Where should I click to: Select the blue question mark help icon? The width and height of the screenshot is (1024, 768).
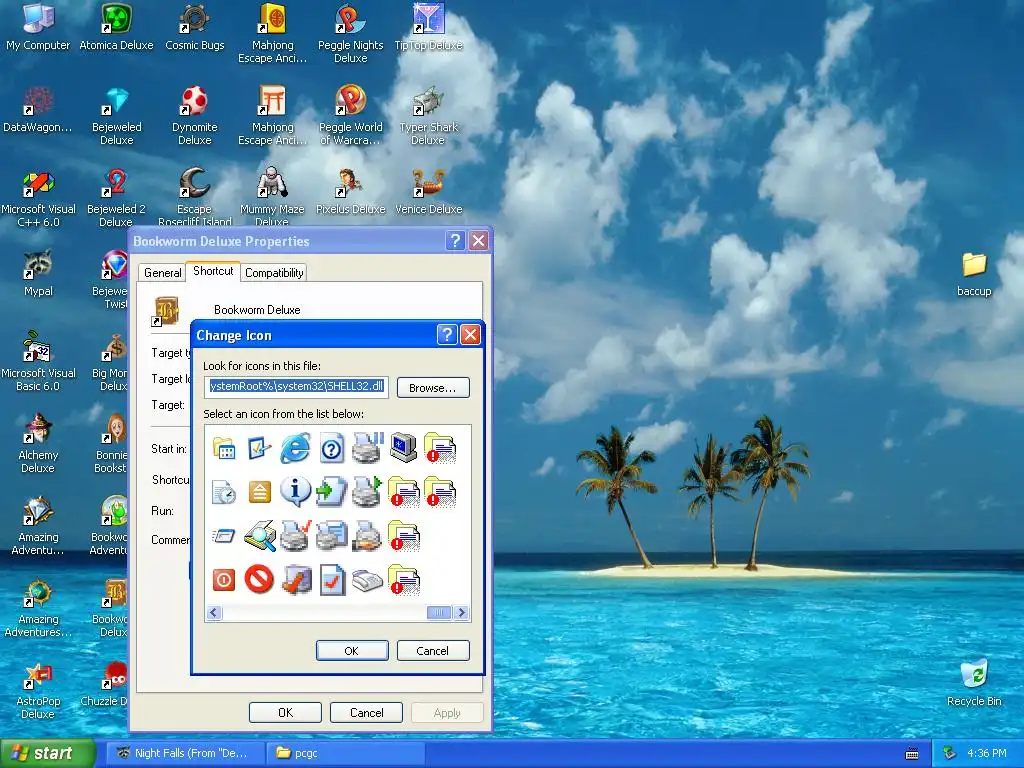[332, 449]
